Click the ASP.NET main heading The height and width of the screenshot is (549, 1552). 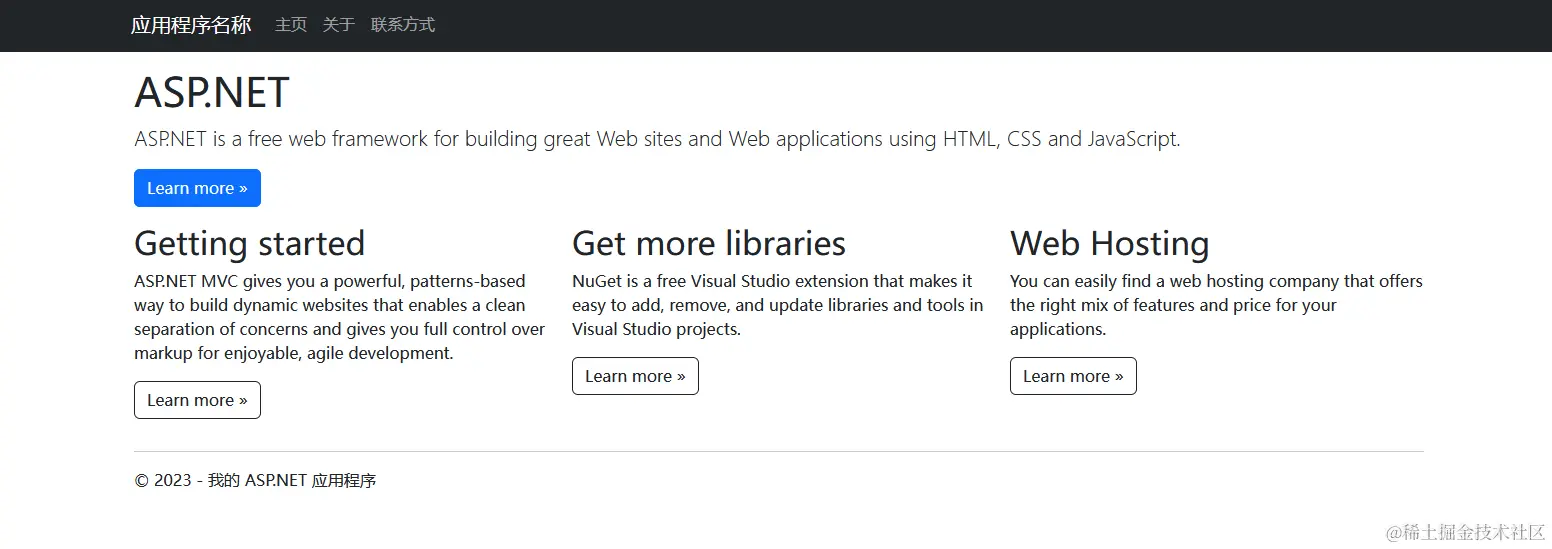coord(212,93)
